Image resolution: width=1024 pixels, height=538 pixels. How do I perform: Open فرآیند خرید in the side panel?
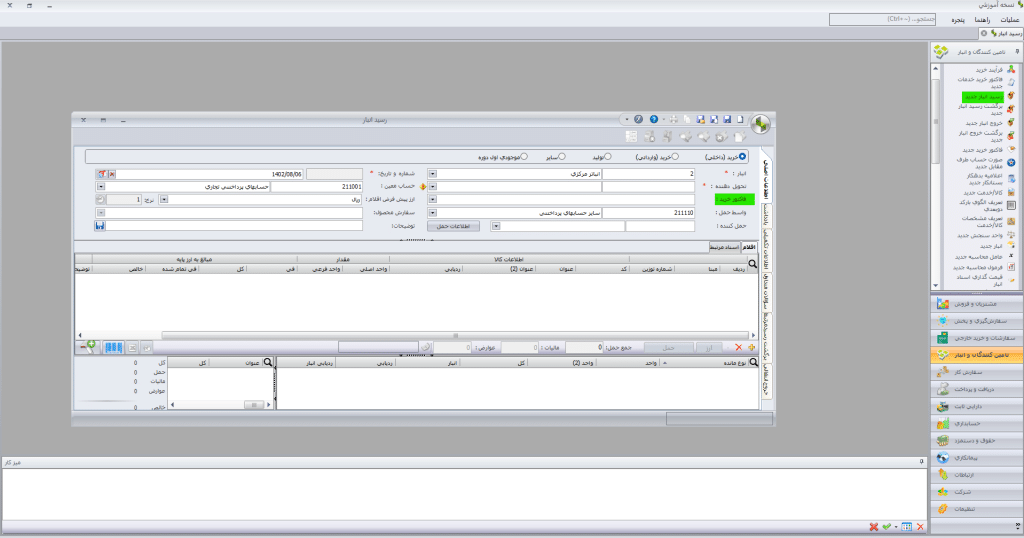989,70
